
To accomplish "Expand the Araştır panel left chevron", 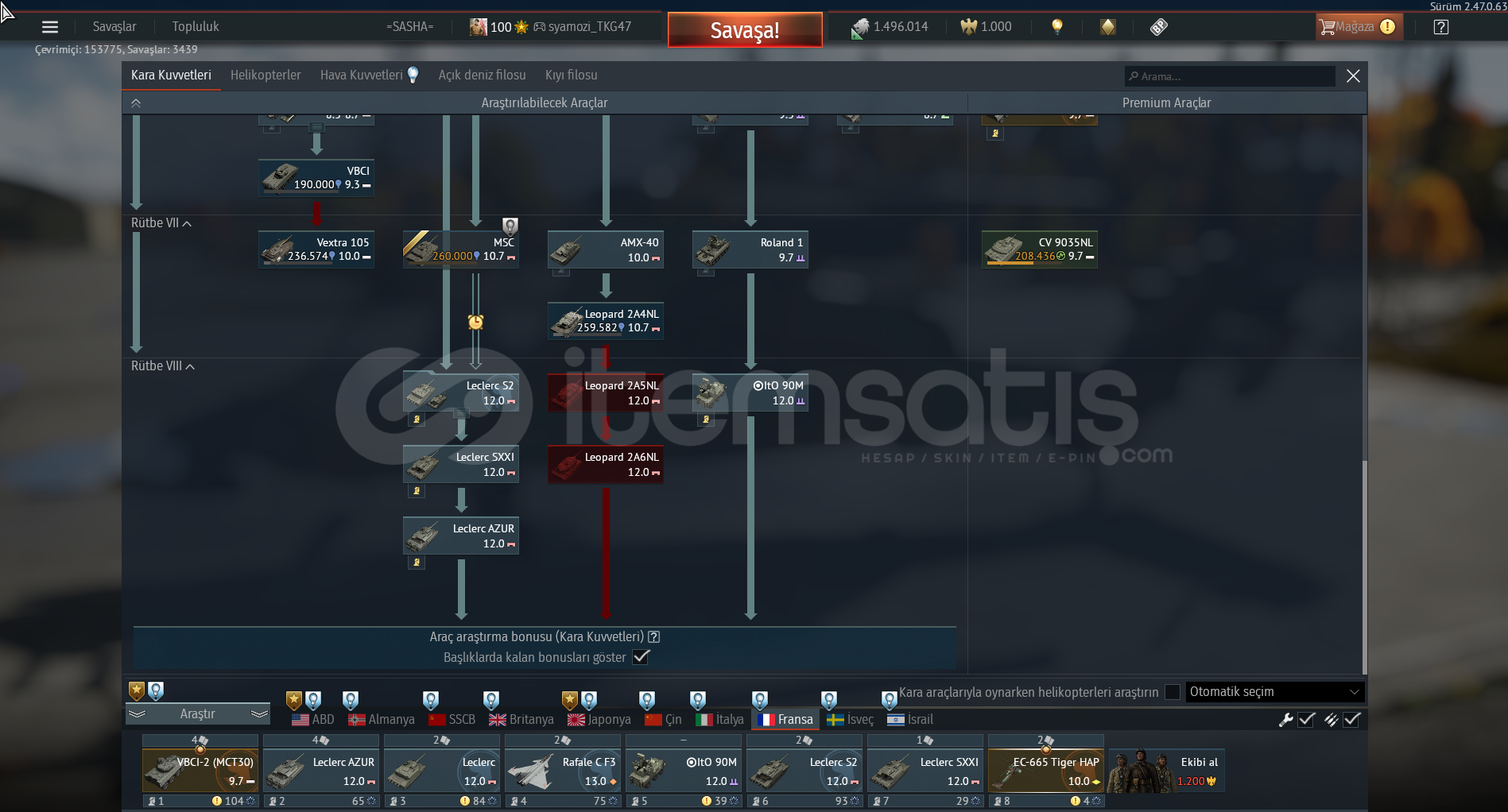I will (138, 713).
